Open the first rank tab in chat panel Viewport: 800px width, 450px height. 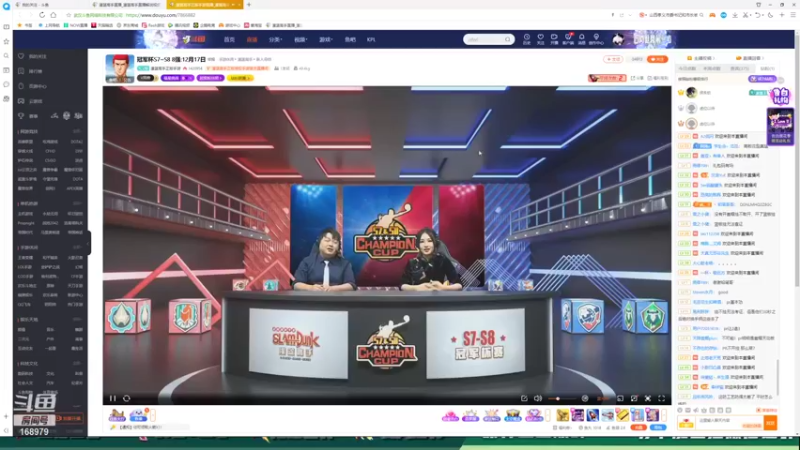pyautogui.click(x=687, y=68)
